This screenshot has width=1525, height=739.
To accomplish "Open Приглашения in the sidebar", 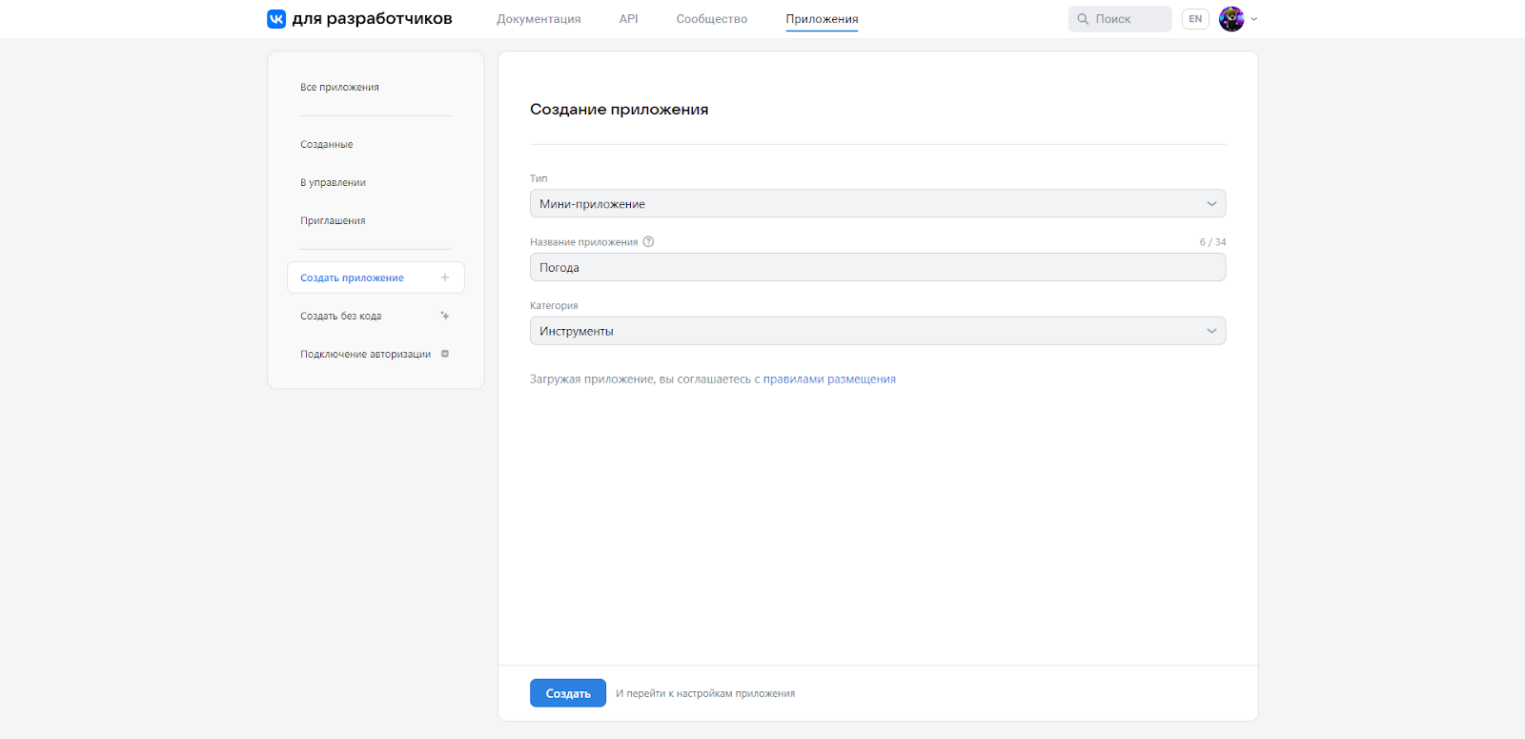I will click(333, 221).
